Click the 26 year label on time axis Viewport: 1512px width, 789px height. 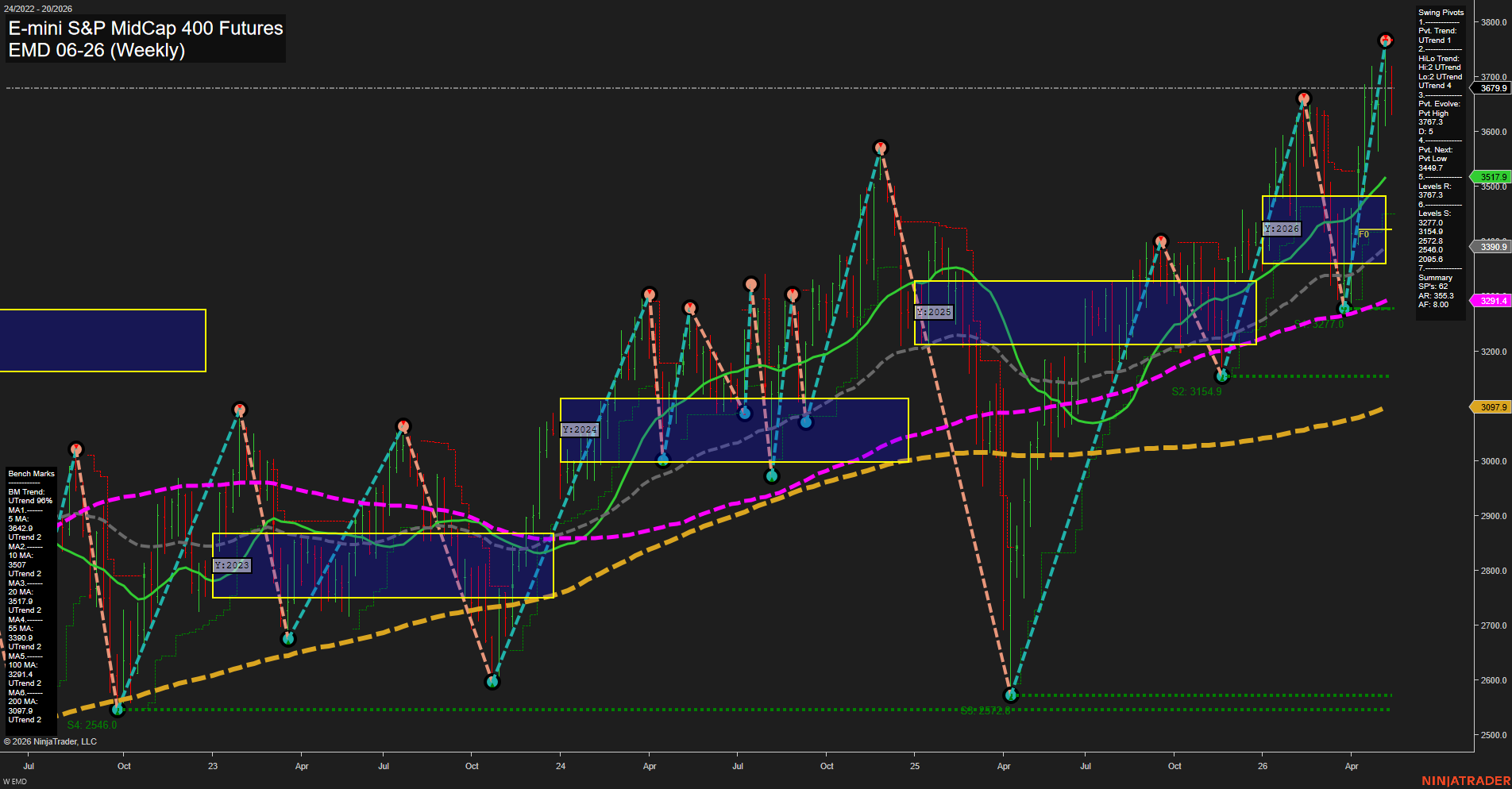coord(1263,766)
